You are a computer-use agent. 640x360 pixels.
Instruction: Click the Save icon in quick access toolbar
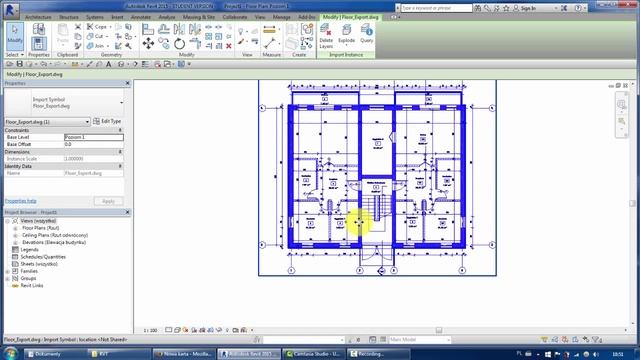(19, 64)
